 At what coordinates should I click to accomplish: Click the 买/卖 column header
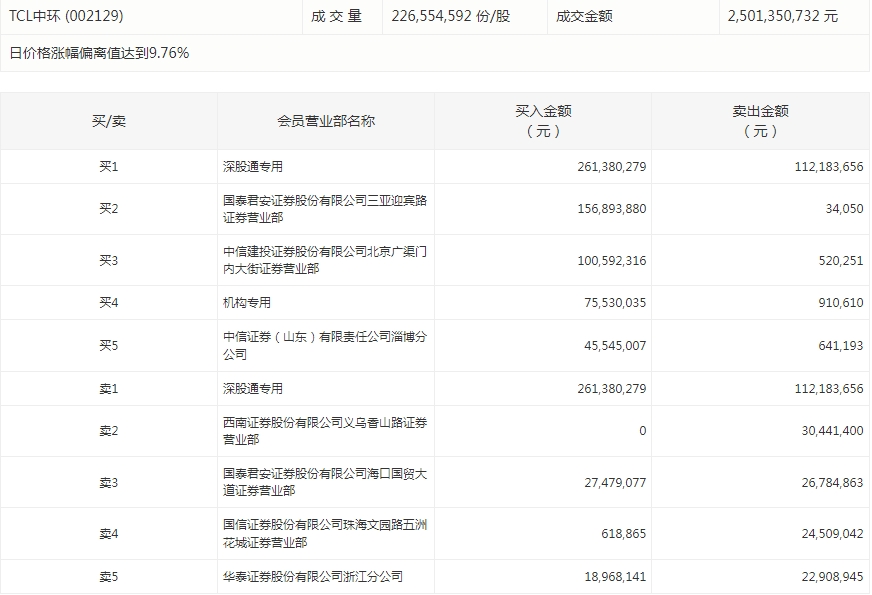[109, 121]
